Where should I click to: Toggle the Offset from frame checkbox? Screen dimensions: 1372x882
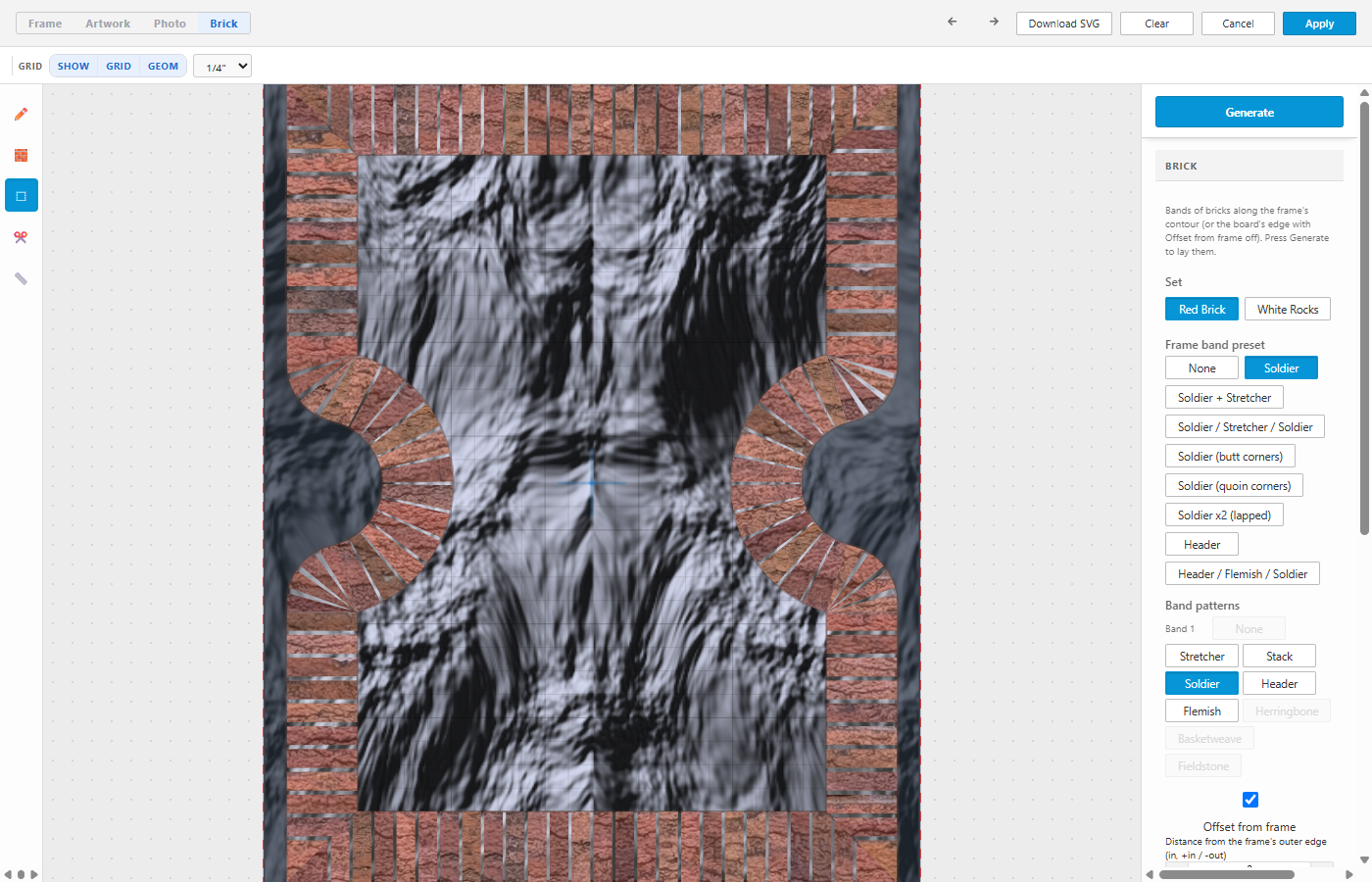pyautogui.click(x=1249, y=800)
